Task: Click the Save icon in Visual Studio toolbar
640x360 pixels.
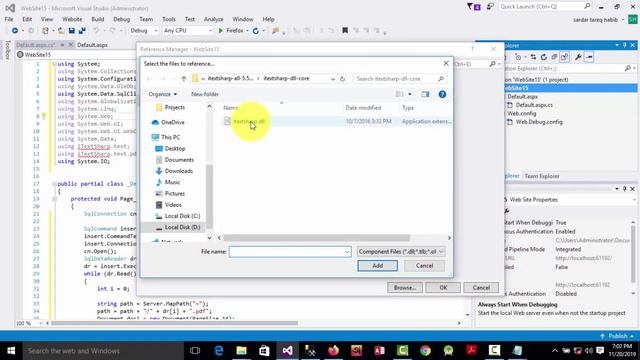Action: pos(72,31)
